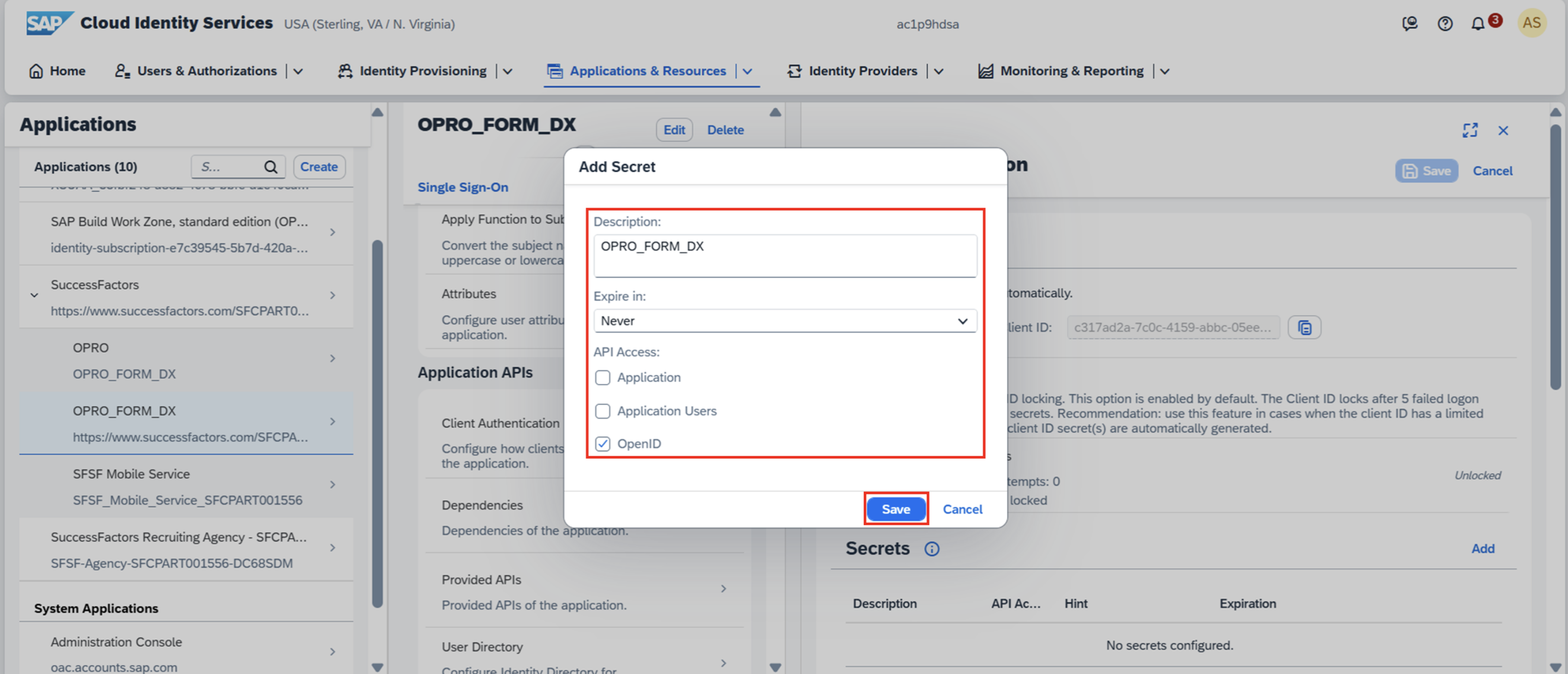The height and width of the screenshot is (674, 1568).
Task: Click the Secrets info icon
Action: click(931, 549)
